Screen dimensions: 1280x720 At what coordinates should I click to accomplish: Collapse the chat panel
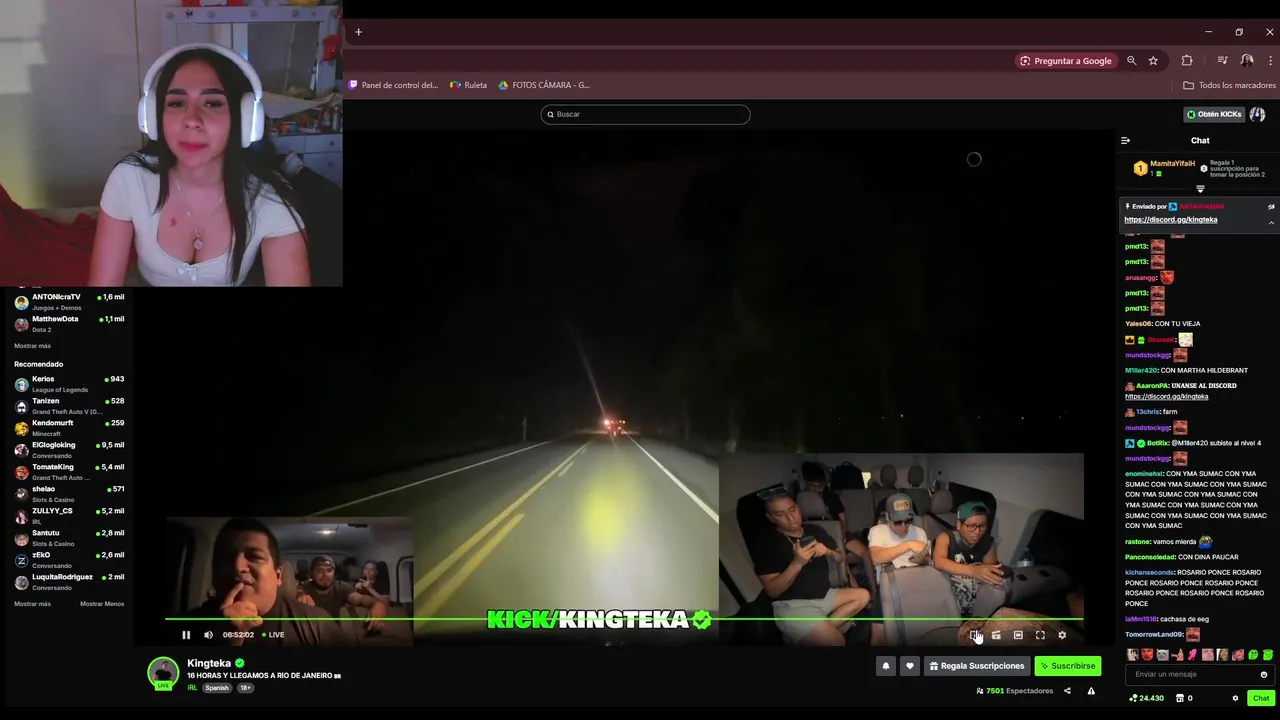pyautogui.click(x=1125, y=141)
